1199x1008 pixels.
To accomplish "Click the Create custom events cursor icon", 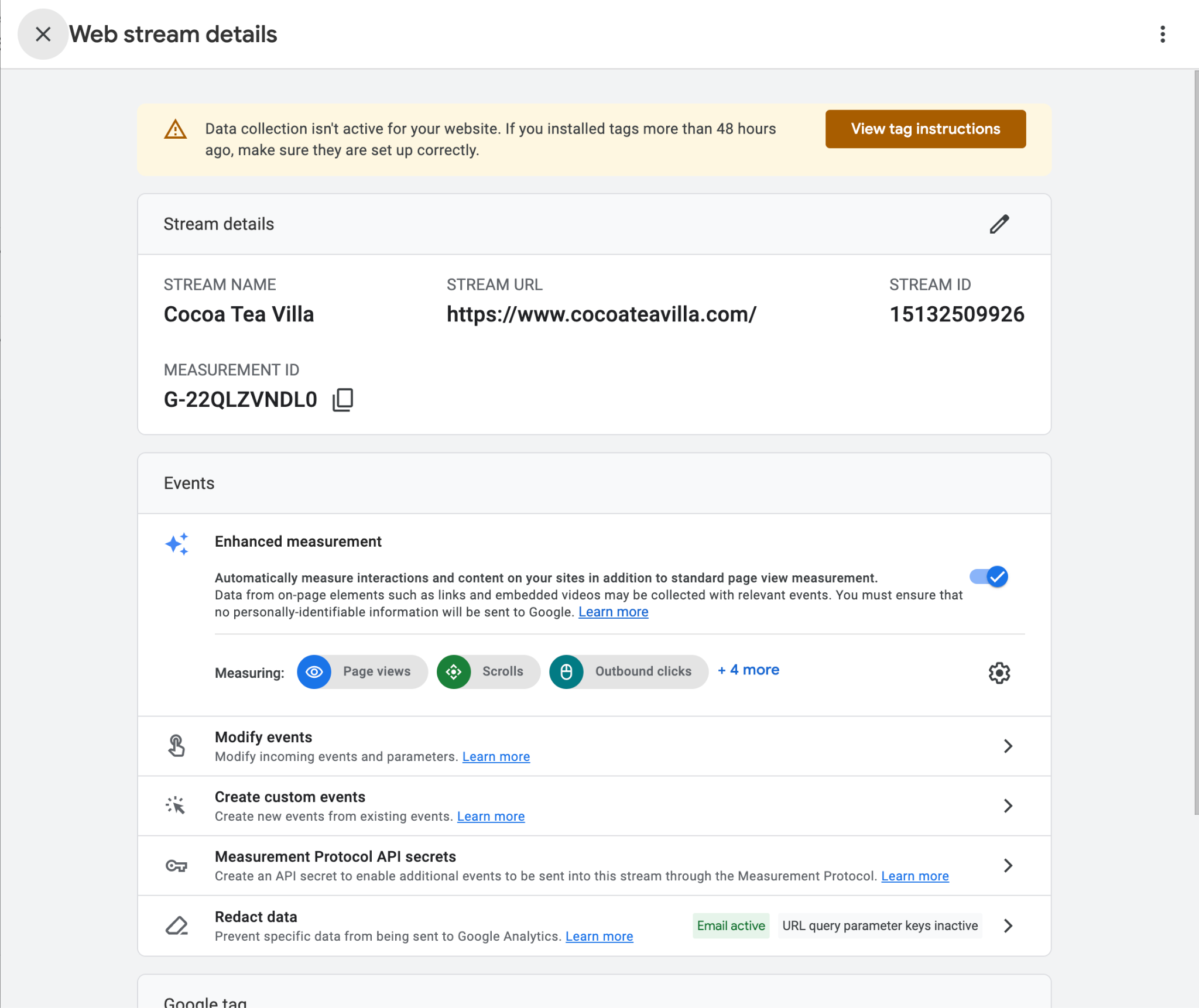I will click(175, 805).
